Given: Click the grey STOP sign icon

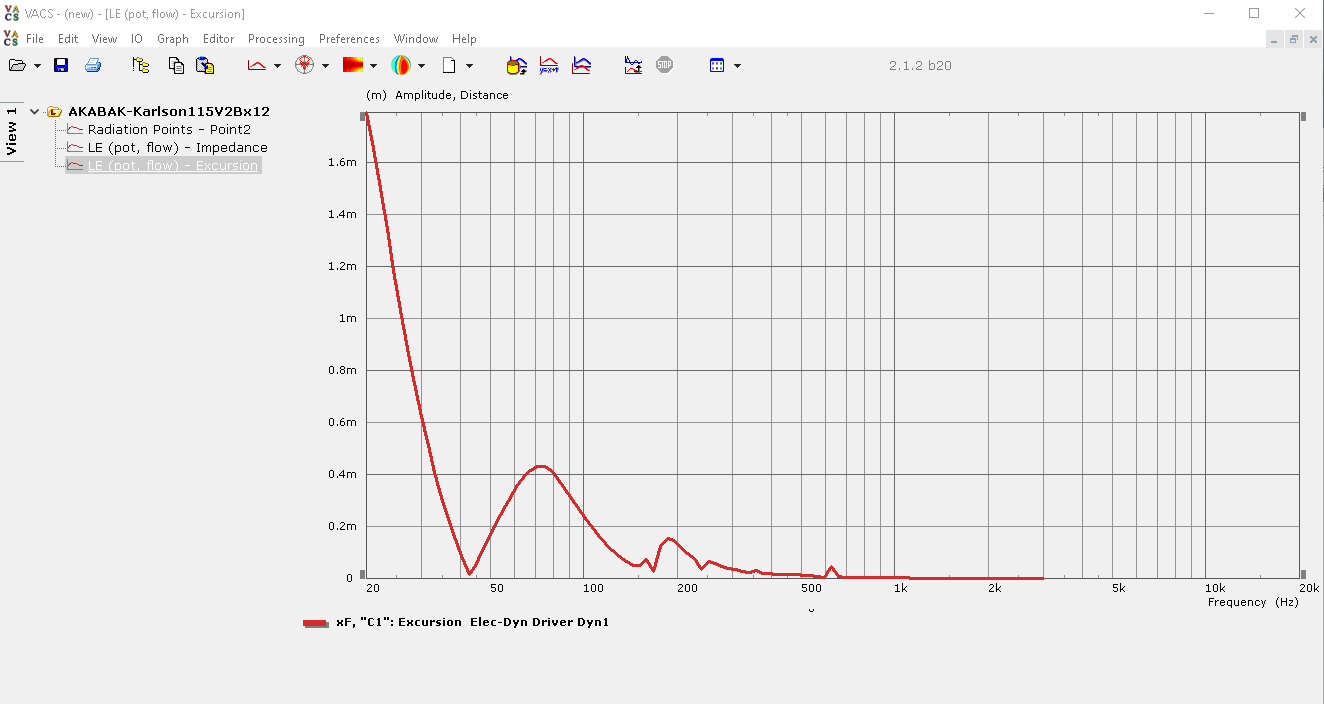Looking at the screenshot, I should click(664, 65).
